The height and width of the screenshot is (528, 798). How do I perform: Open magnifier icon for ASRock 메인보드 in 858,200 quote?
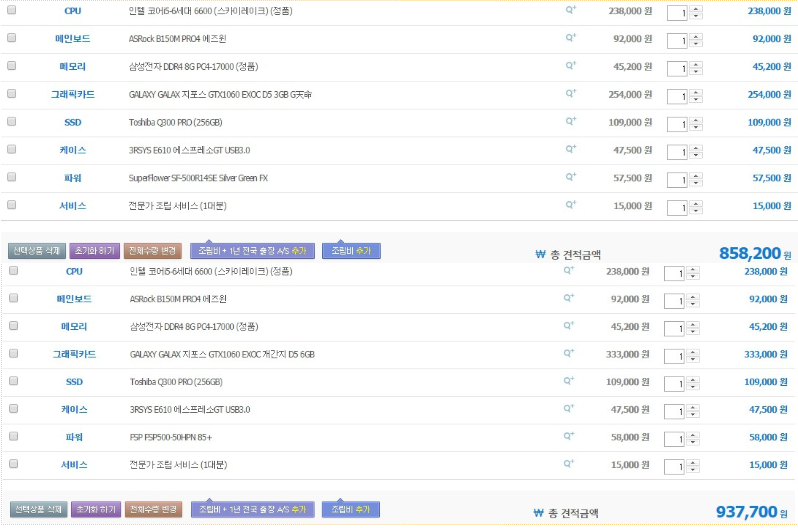click(571, 37)
